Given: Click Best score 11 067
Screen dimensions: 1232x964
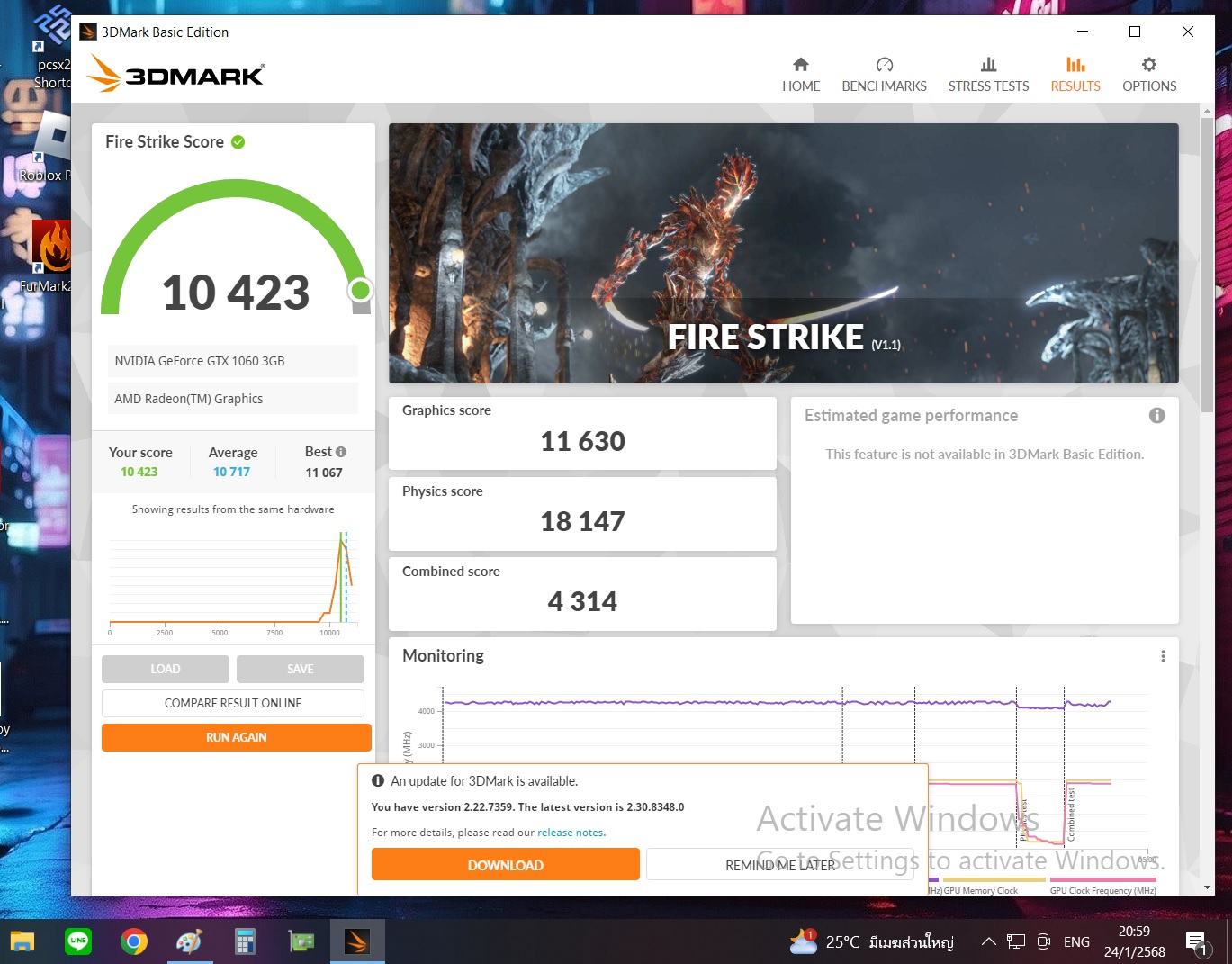Looking at the screenshot, I should (x=324, y=473).
